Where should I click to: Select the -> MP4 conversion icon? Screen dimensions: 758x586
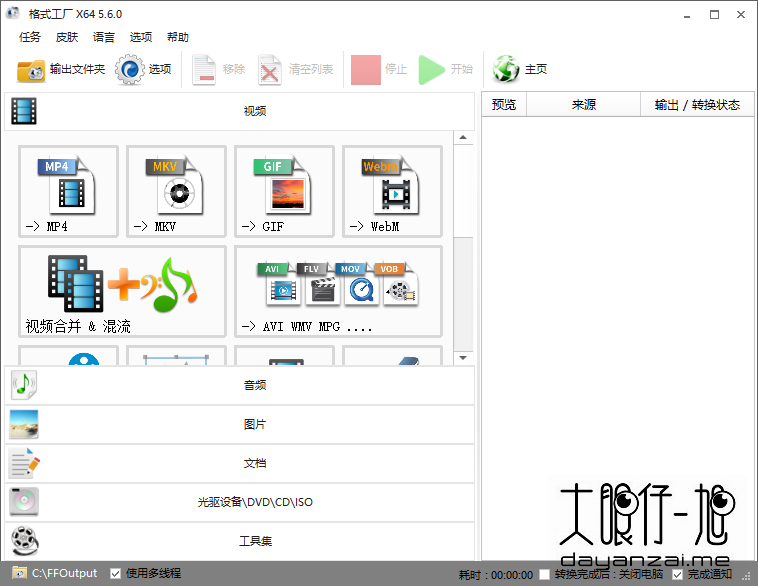coord(68,191)
